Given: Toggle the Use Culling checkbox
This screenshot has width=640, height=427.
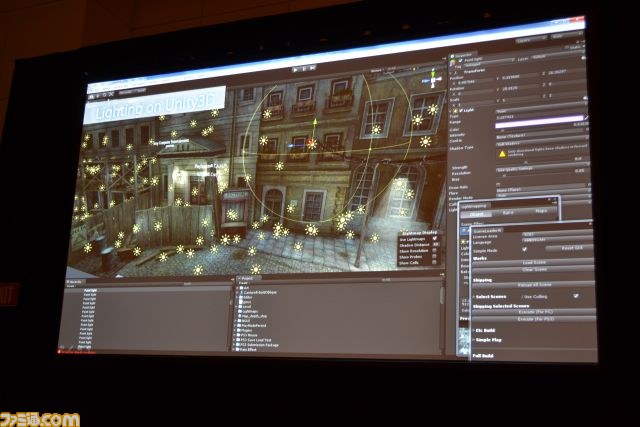Looking at the screenshot, I should pos(576,296).
